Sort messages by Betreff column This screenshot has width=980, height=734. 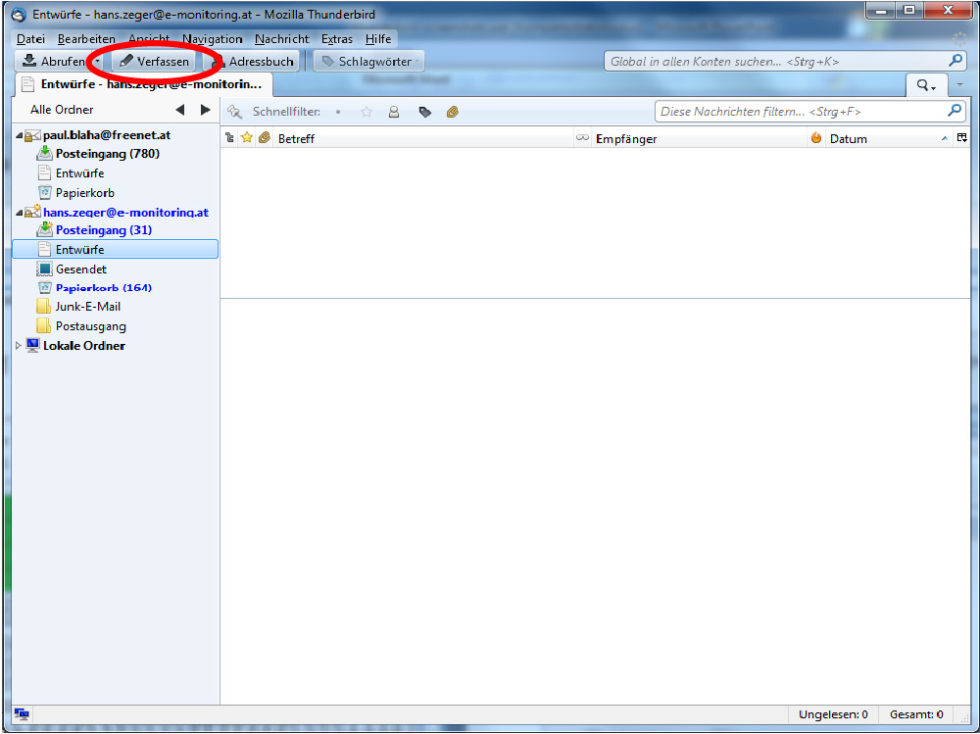point(423,139)
